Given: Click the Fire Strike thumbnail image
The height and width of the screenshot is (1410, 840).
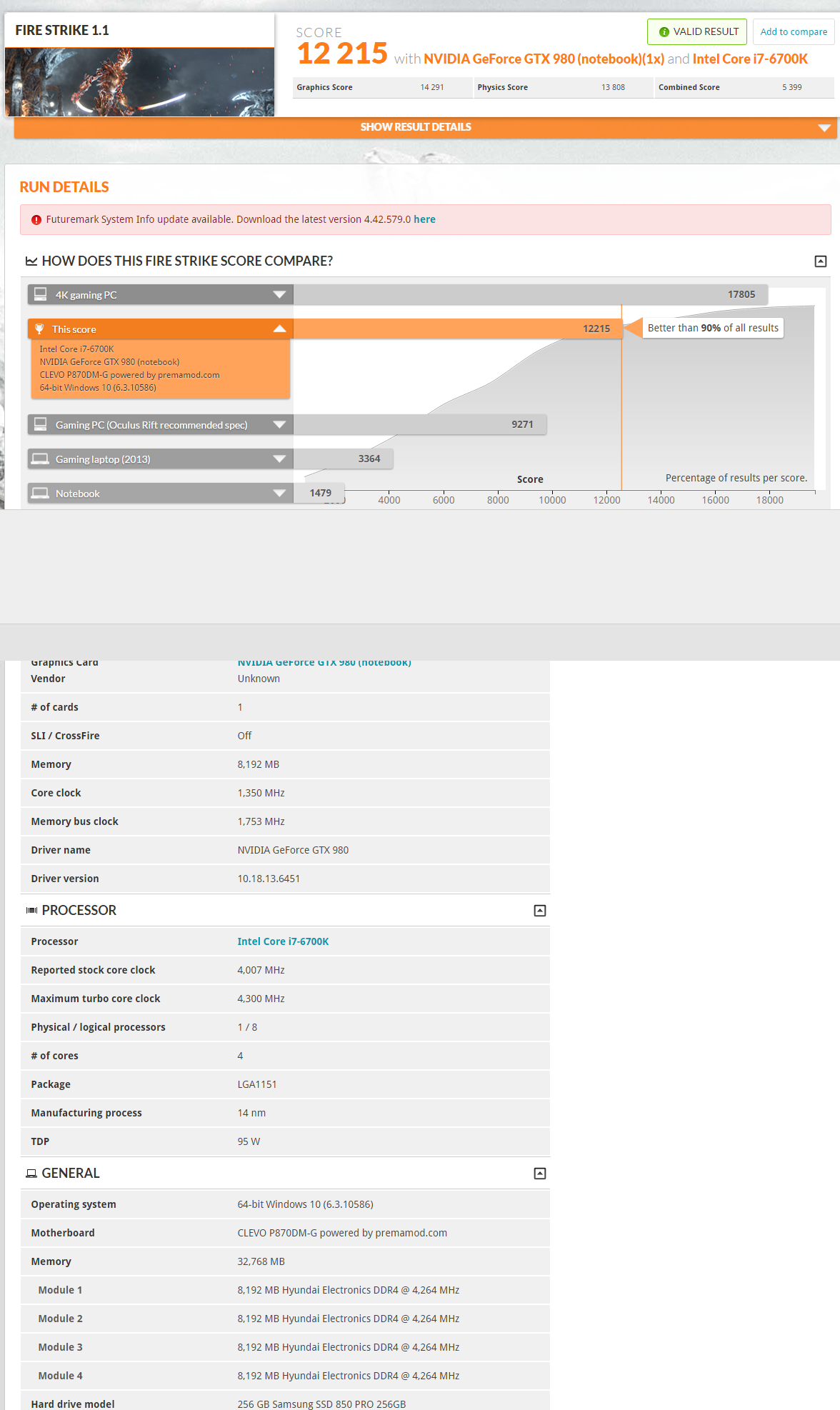Looking at the screenshot, I should (139, 82).
